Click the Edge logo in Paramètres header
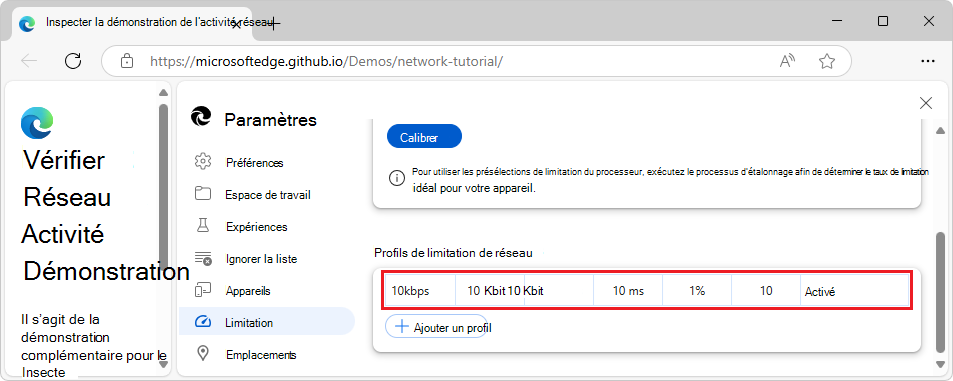The image size is (953, 381). coord(201,116)
